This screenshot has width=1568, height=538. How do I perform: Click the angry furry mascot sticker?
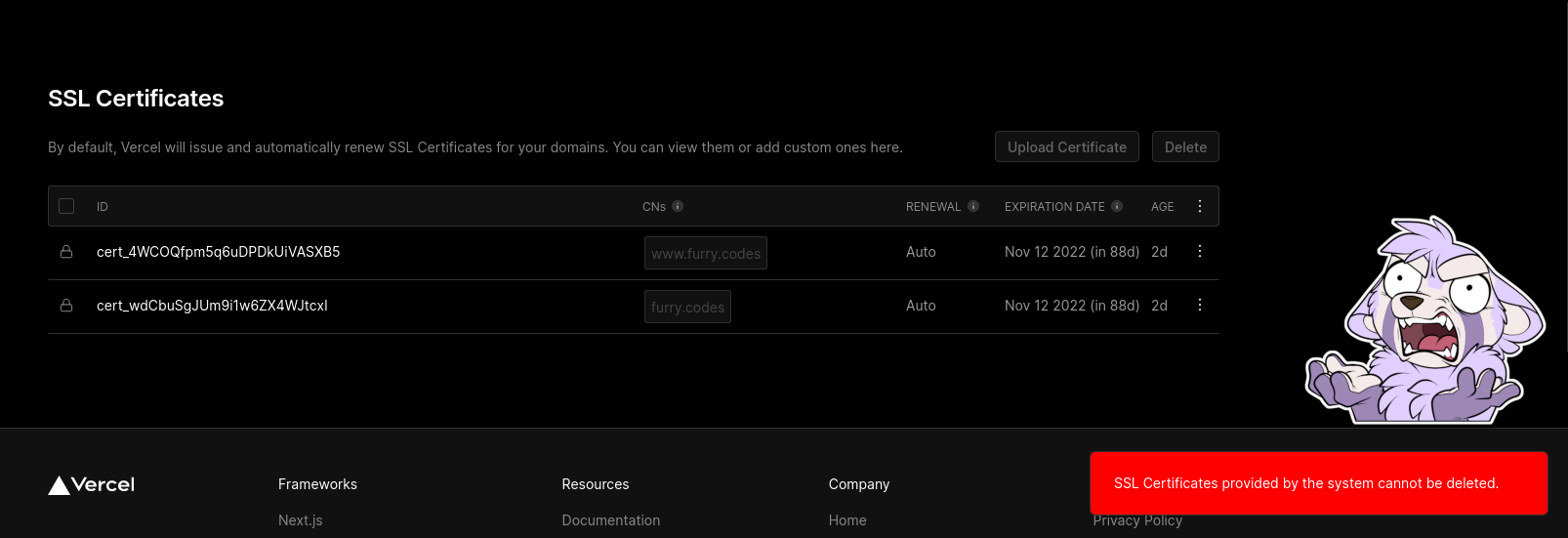[x=1426, y=321]
